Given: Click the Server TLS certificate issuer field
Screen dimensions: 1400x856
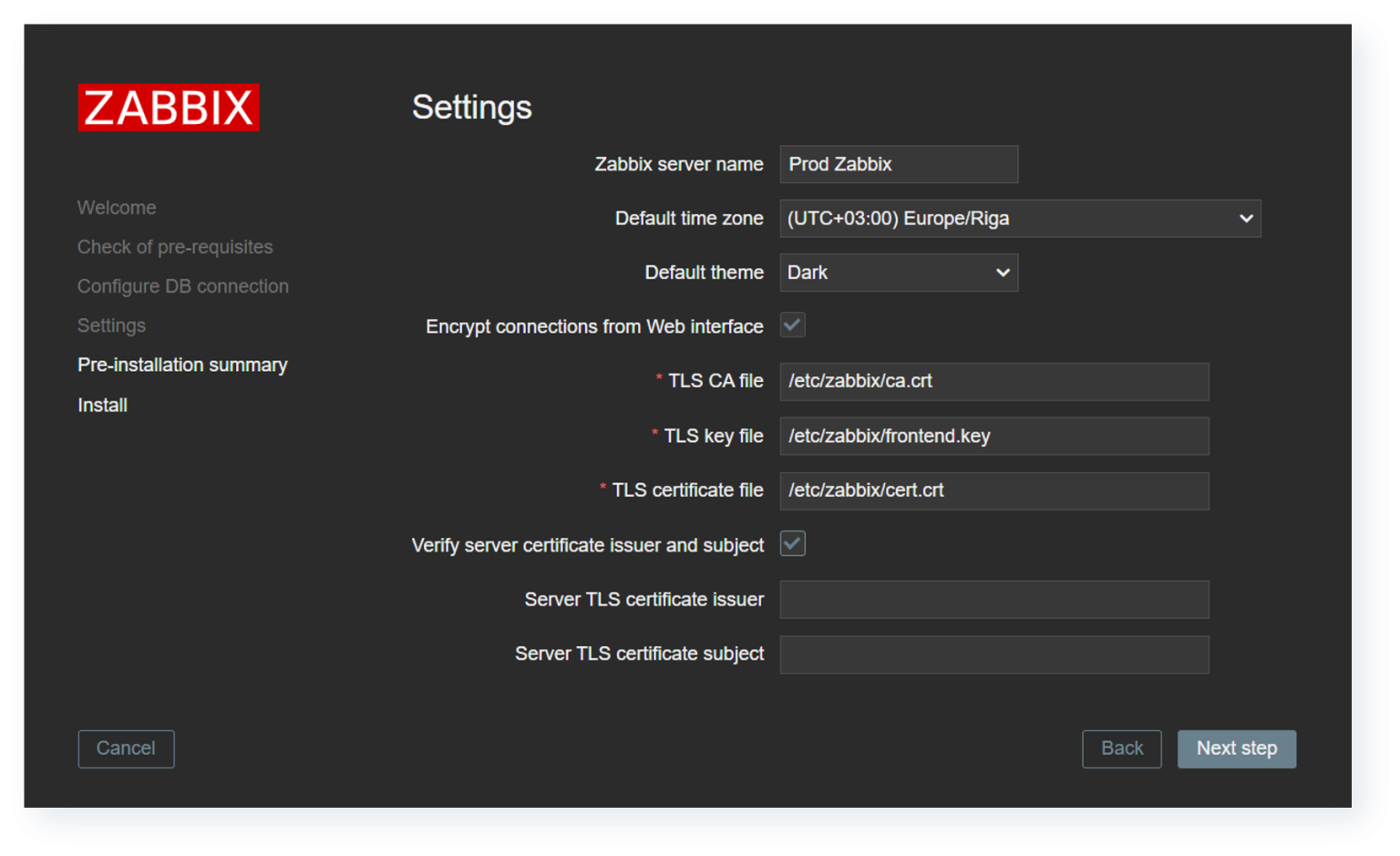Looking at the screenshot, I should pyautogui.click(x=993, y=599).
